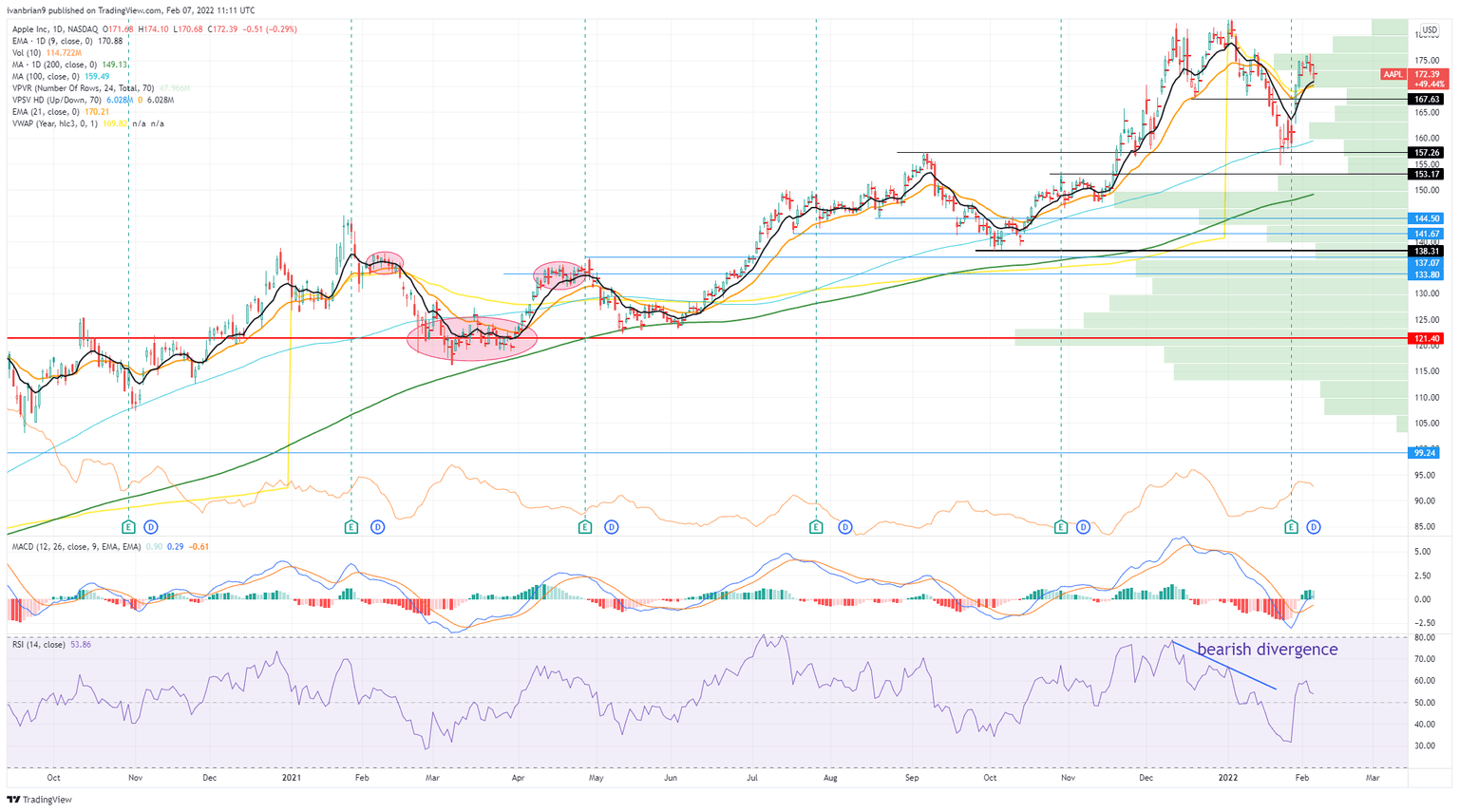Select the dividend marker in early February 2022

click(1314, 527)
